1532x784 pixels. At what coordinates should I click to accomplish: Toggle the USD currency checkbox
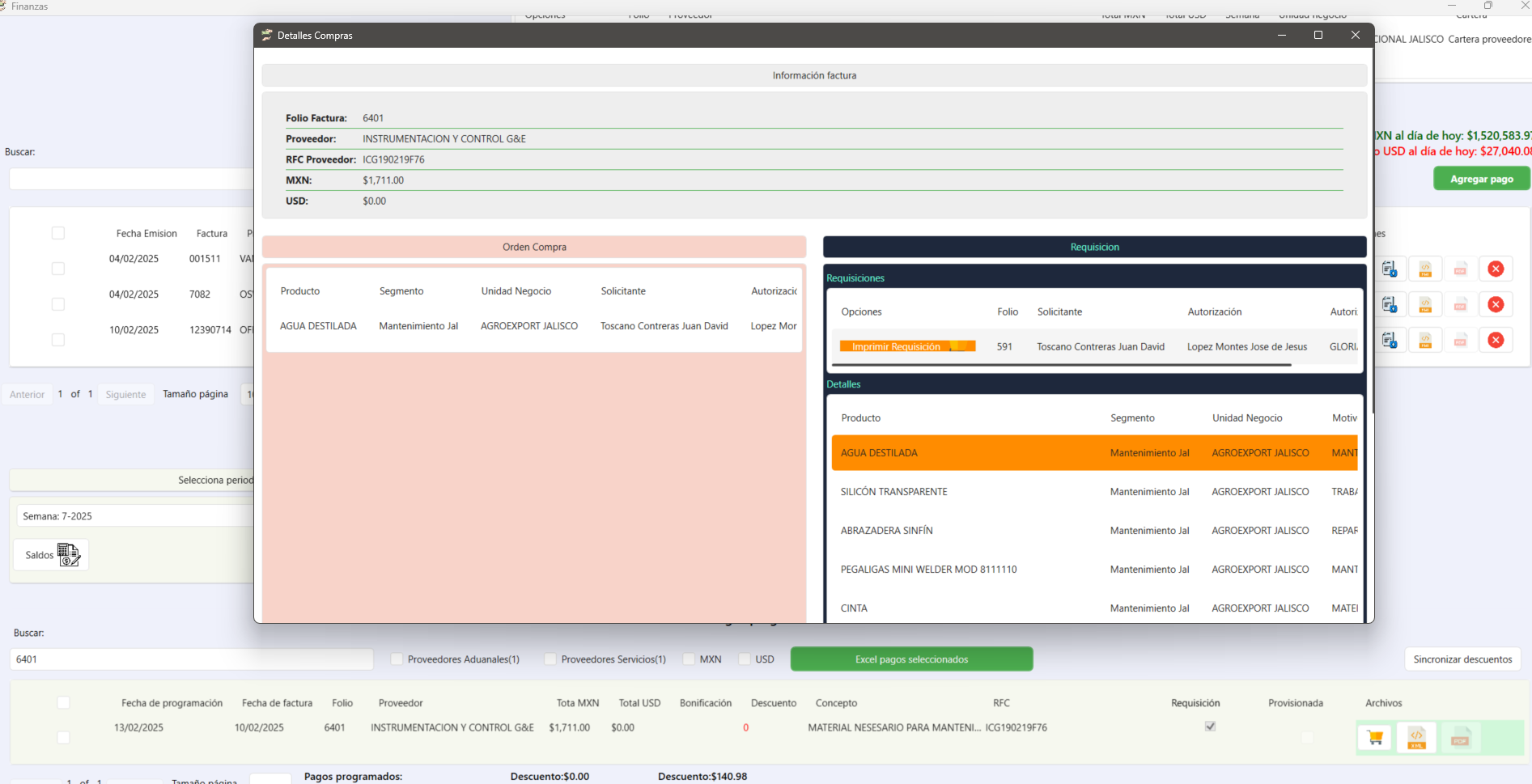(745, 659)
